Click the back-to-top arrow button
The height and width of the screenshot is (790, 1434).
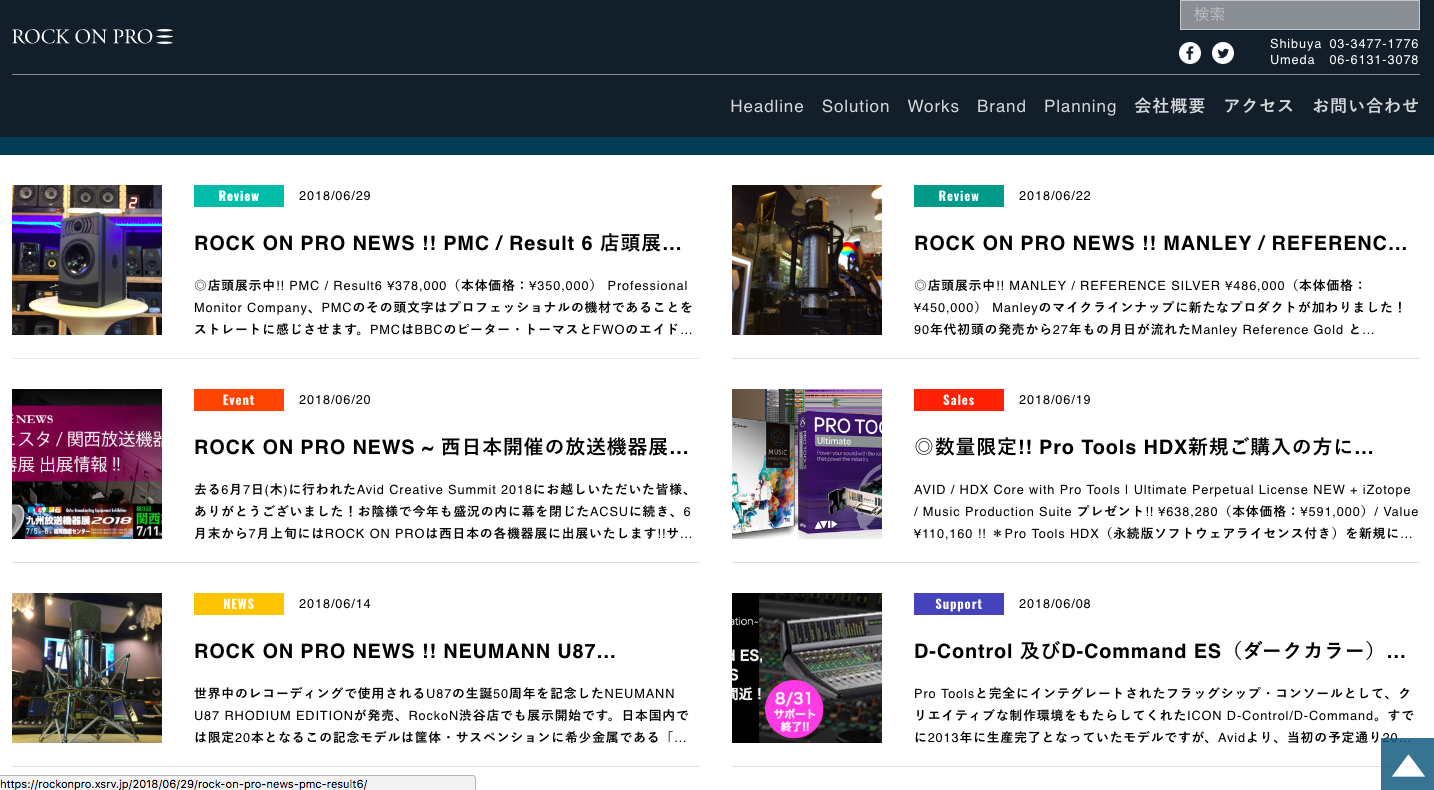[1407, 764]
